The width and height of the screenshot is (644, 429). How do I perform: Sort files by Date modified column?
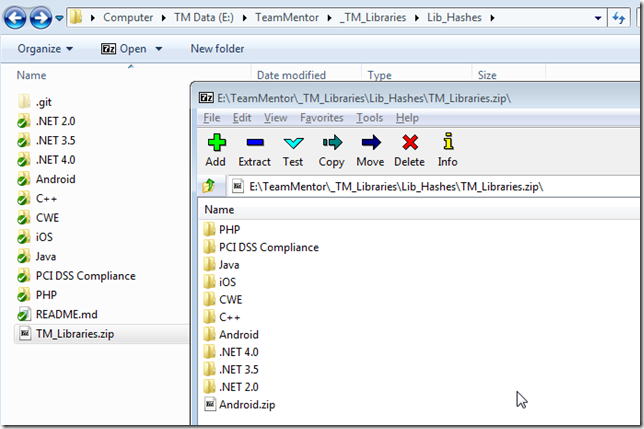pos(290,75)
